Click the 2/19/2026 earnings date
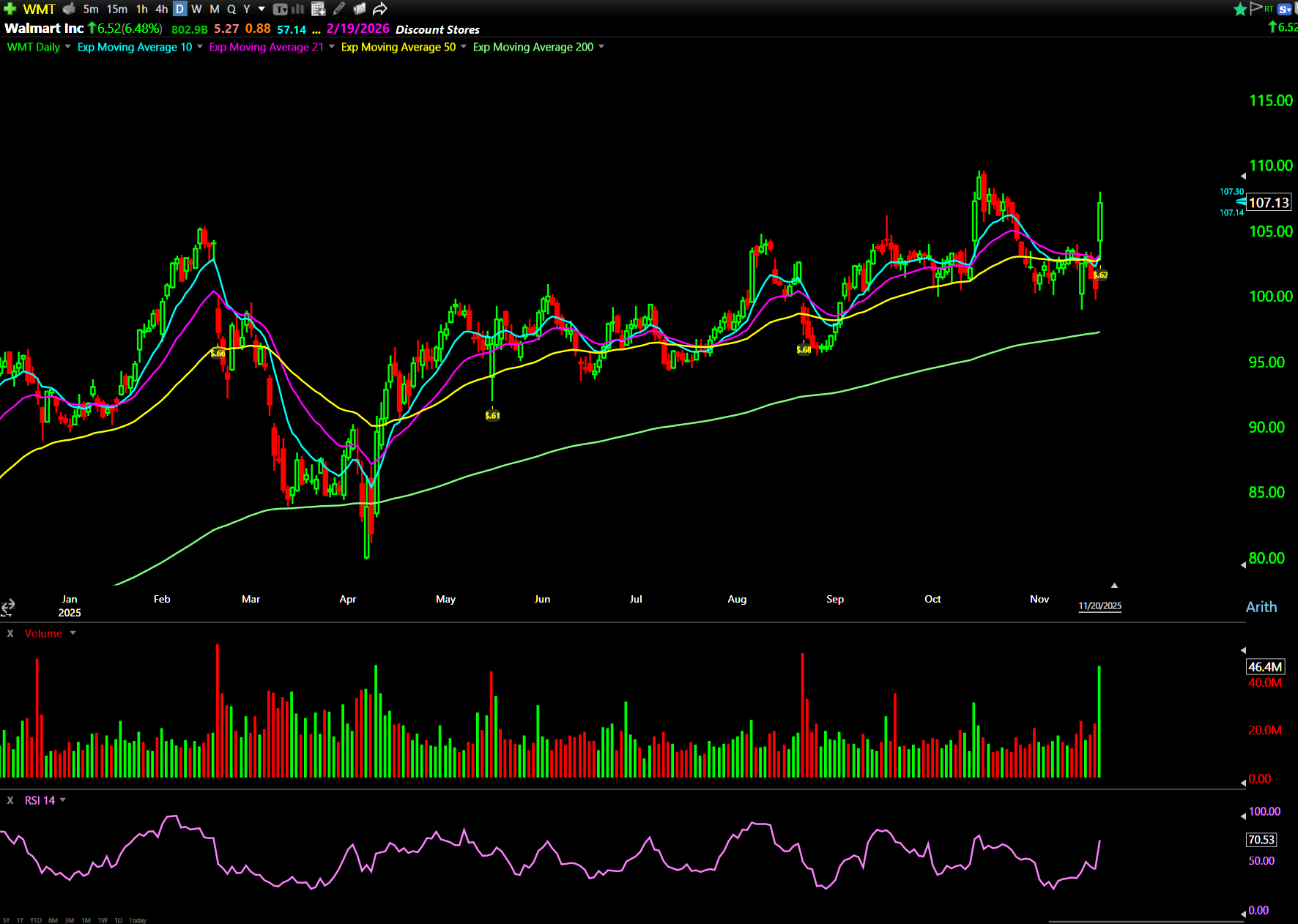1298x924 pixels. tap(357, 29)
